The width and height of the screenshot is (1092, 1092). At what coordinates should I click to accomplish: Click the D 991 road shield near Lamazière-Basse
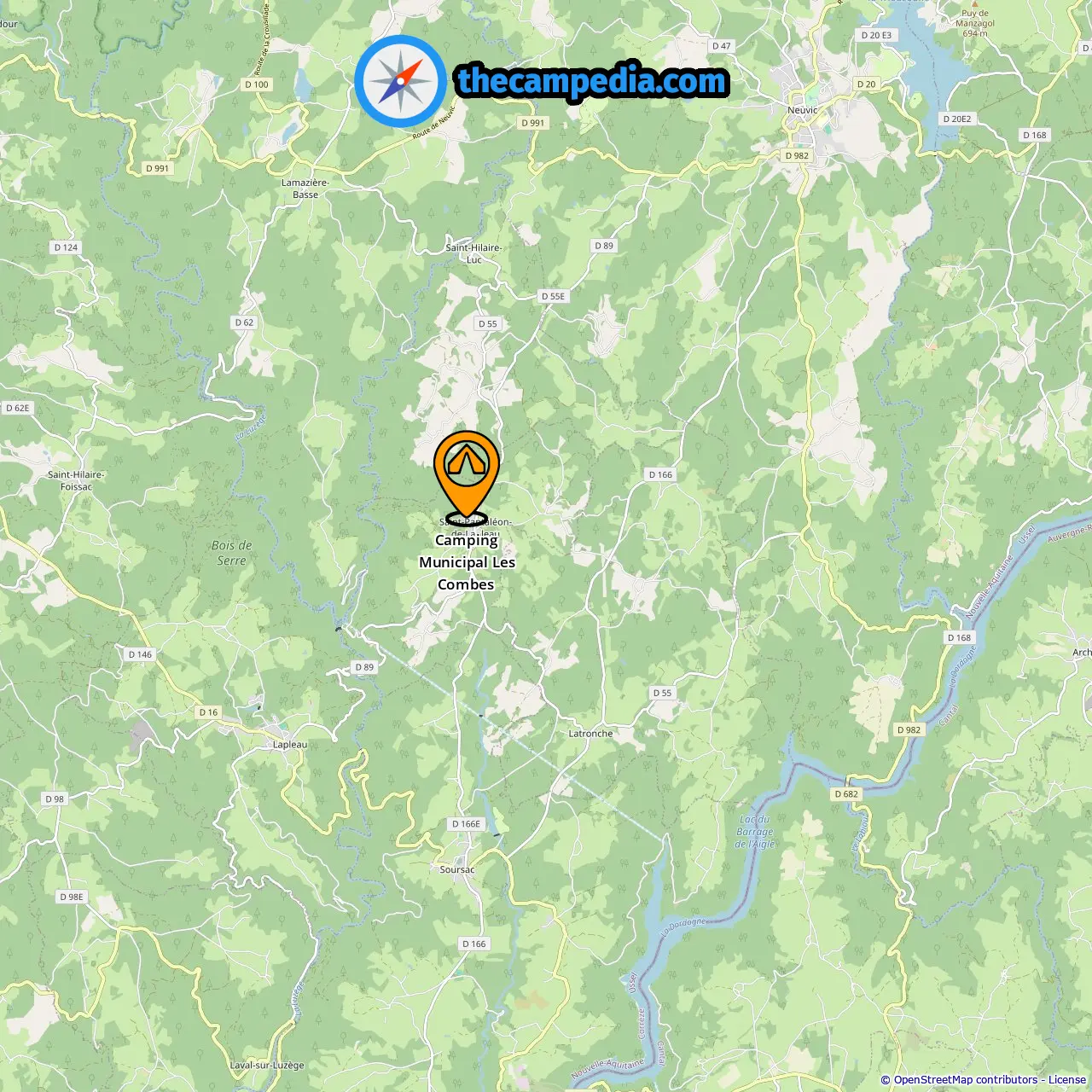[x=157, y=169]
